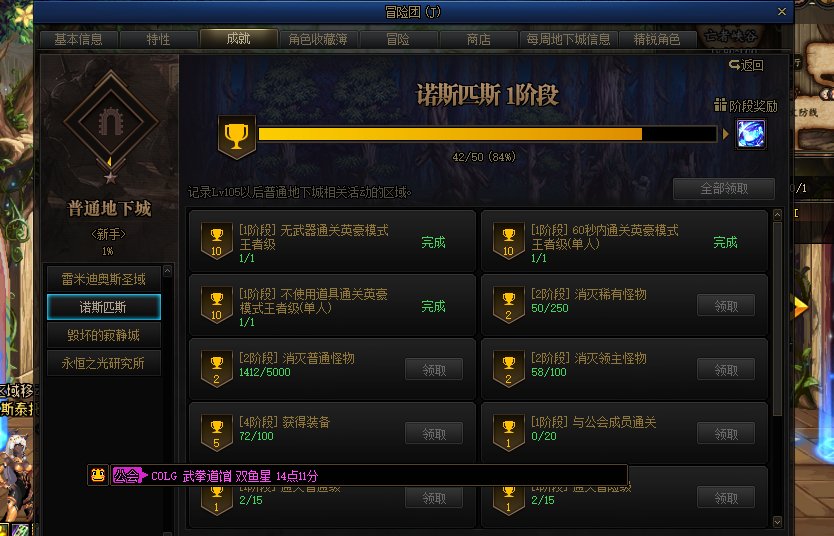Screen dimensions: 834x536
Task: Click the stage reward skill icon
Action: coord(750,133)
